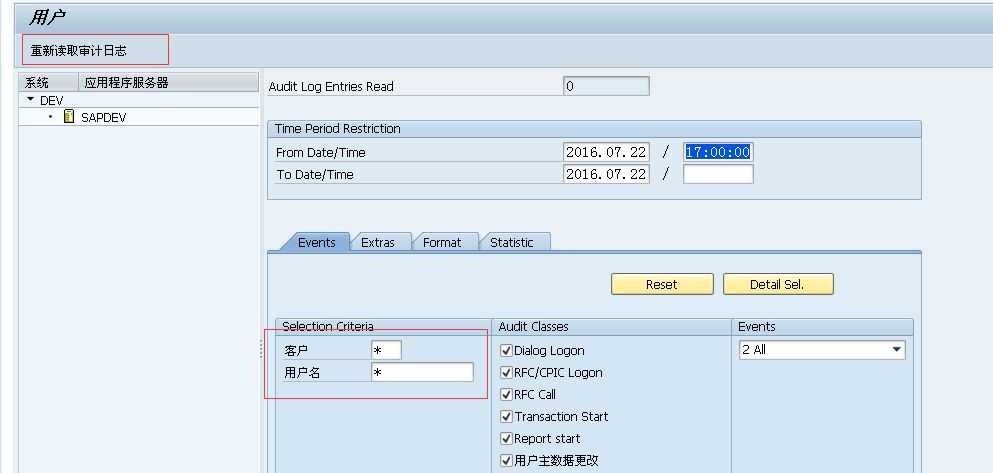The width and height of the screenshot is (993, 473).
Task: Open the Format tab
Action: 442,242
